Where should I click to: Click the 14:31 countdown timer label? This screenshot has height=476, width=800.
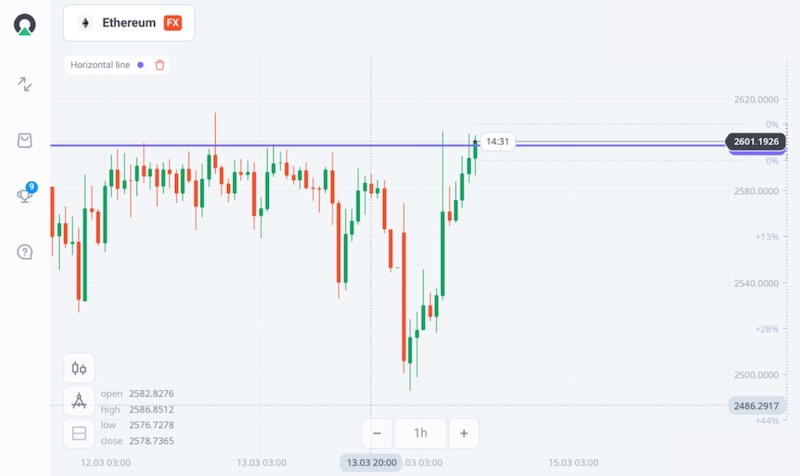pyautogui.click(x=498, y=141)
